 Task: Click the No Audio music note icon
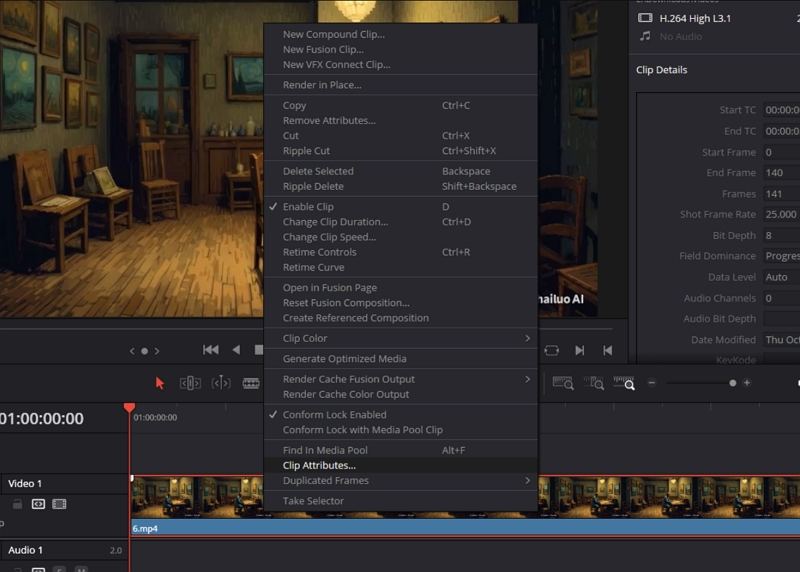(x=645, y=36)
